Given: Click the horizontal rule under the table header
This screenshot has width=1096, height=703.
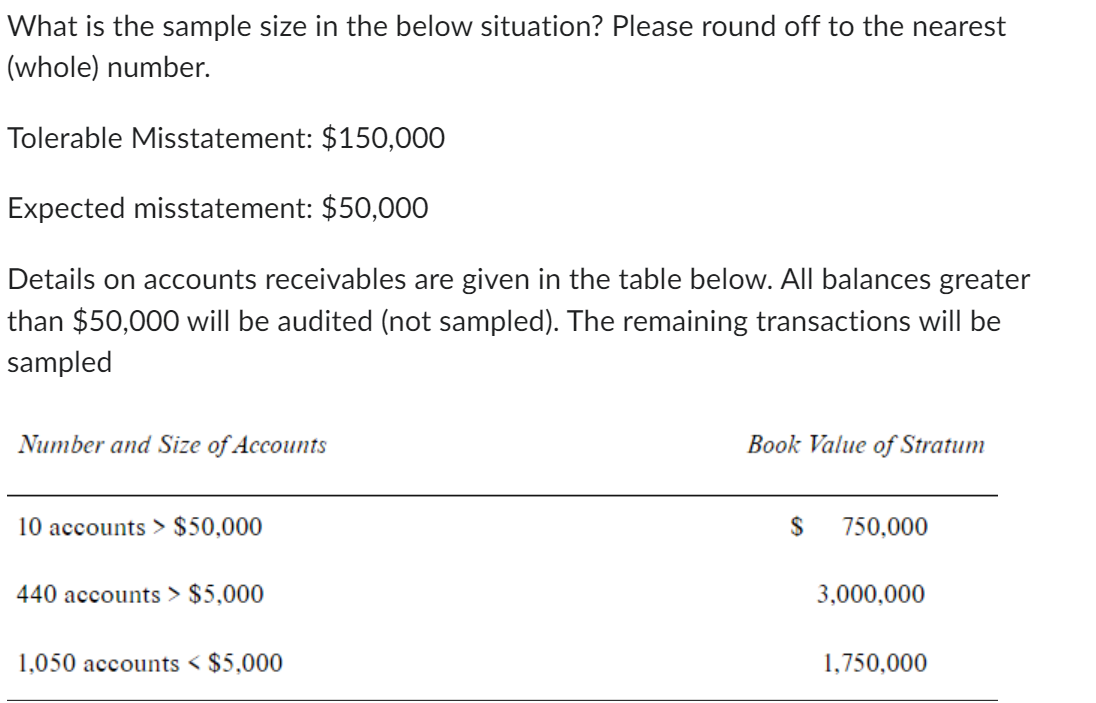Looking at the screenshot, I should pyautogui.click(x=500, y=495).
